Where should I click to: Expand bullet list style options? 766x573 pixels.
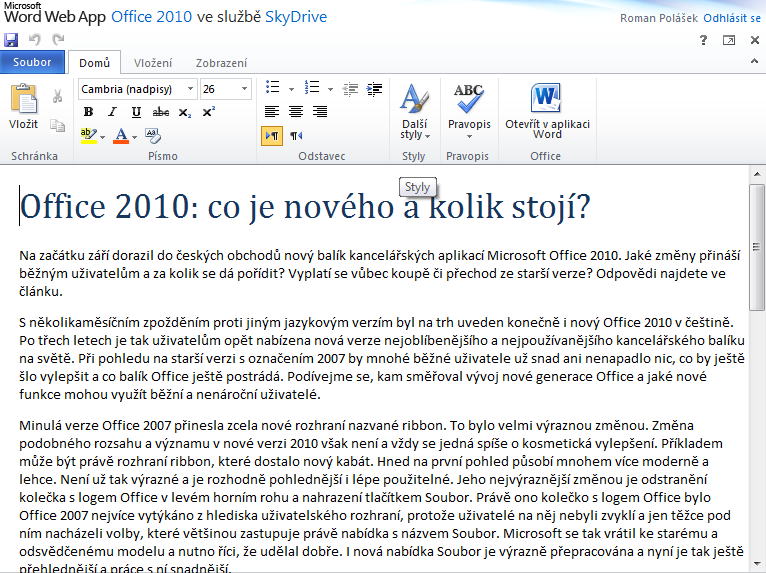(291, 89)
